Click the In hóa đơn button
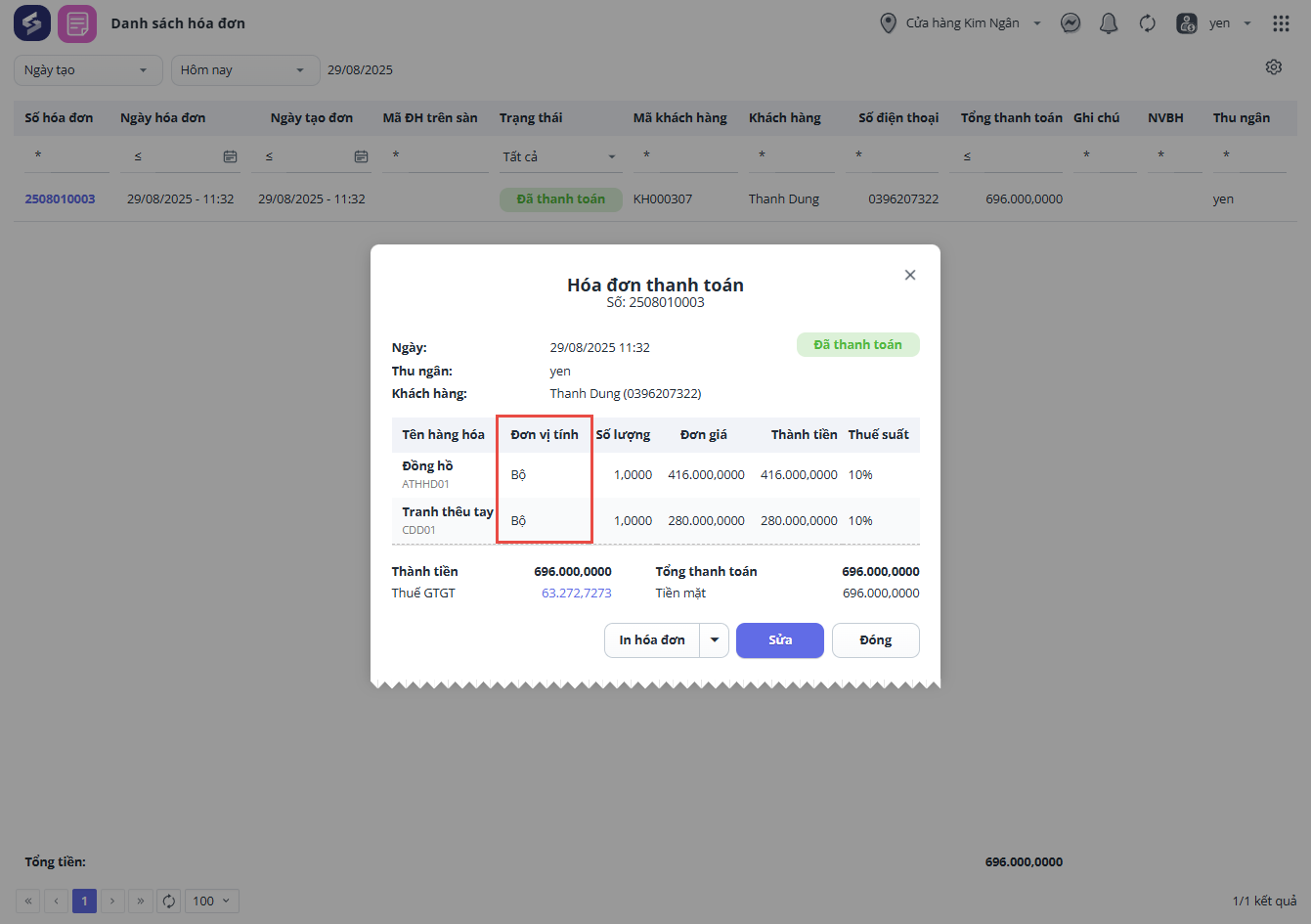Image resolution: width=1311 pixels, height=924 pixels. [x=652, y=640]
